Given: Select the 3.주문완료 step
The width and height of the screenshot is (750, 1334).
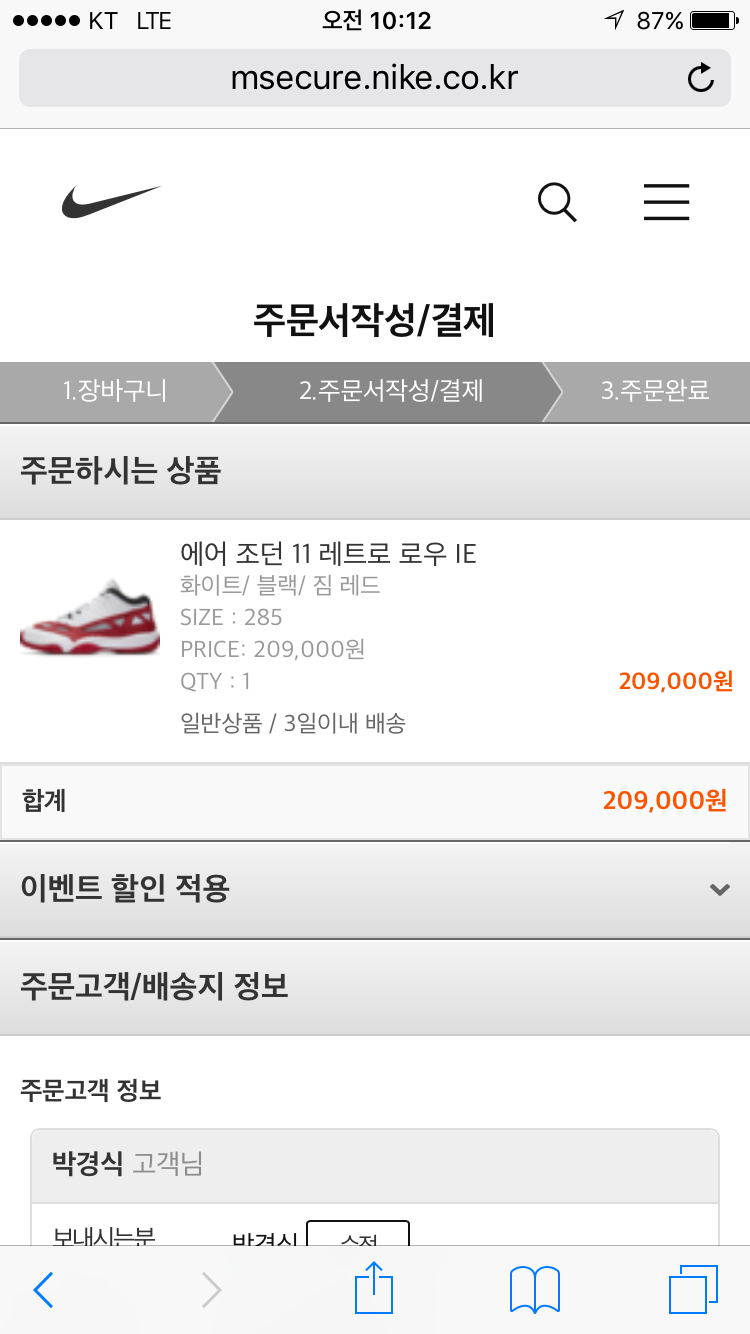Looking at the screenshot, I should point(655,391).
